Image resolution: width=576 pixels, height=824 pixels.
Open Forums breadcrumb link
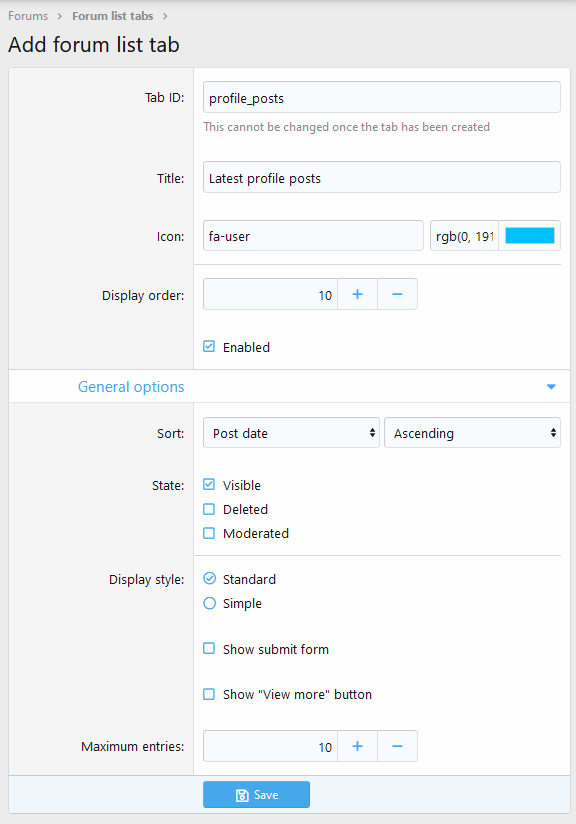click(x=28, y=16)
